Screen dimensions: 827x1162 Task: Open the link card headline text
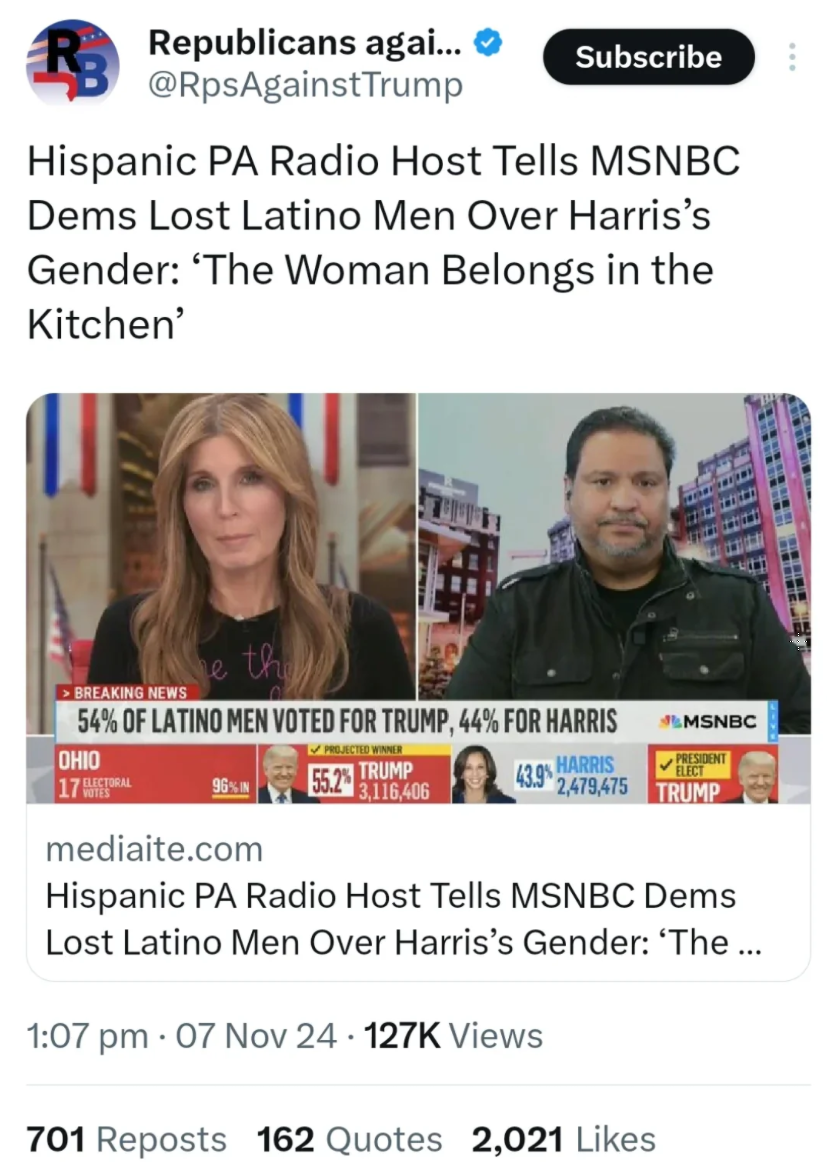click(x=403, y=919)
